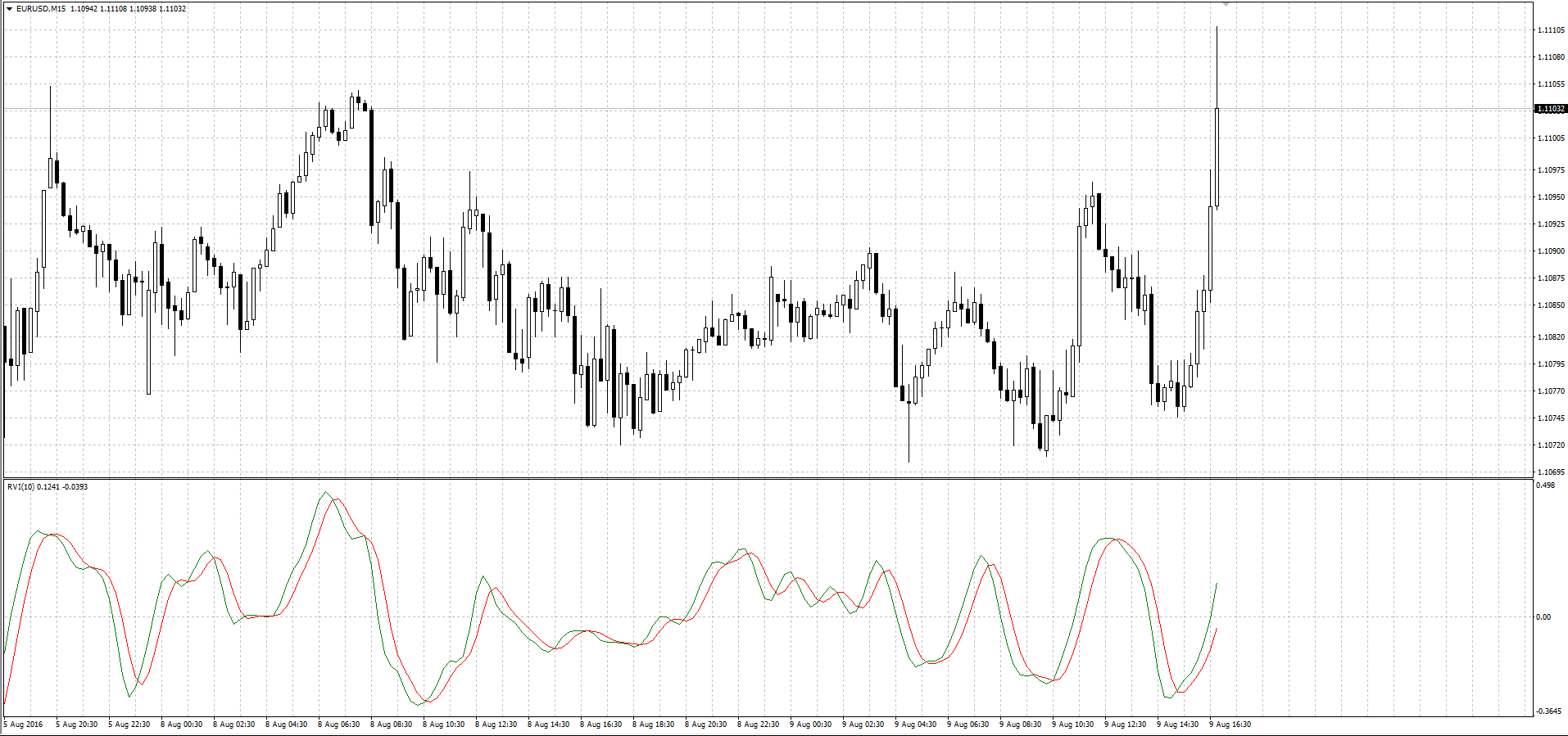The height and width of the screenshot is (736, 1568).
Task: Click the 5 Aug 20:30 time label
Action: coord(77,725)
